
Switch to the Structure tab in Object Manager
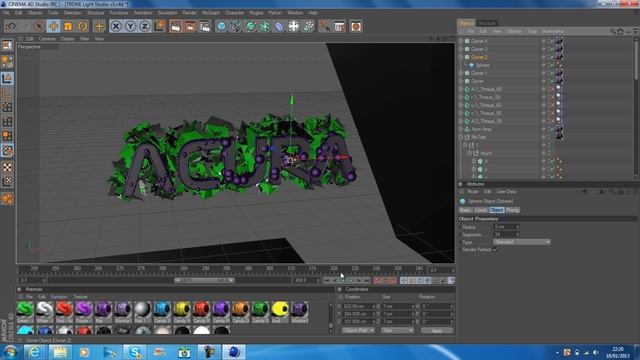[x=487, y=23]
